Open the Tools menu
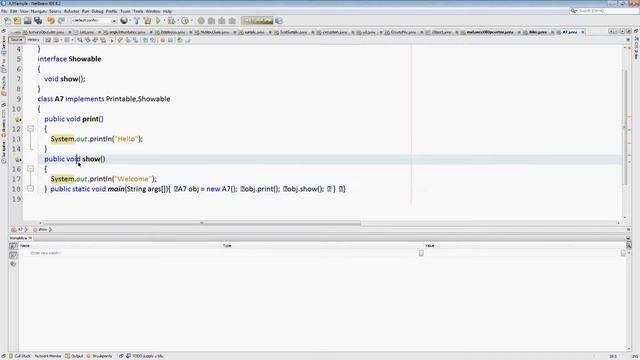The height and width of the screenshot is (360, 640). click(x=138, y=11)
